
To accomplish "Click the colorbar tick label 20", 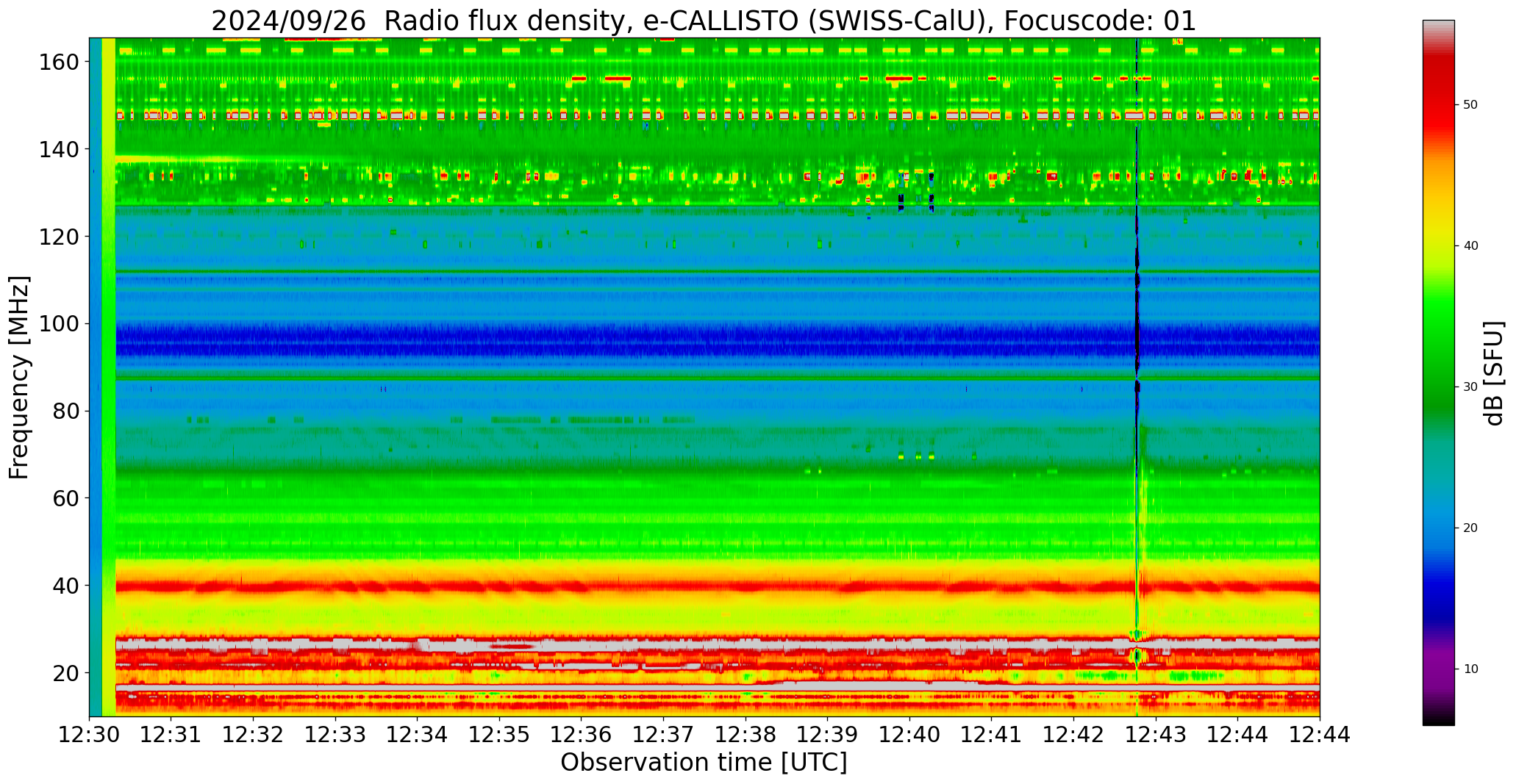I will tap(1470, 528).
